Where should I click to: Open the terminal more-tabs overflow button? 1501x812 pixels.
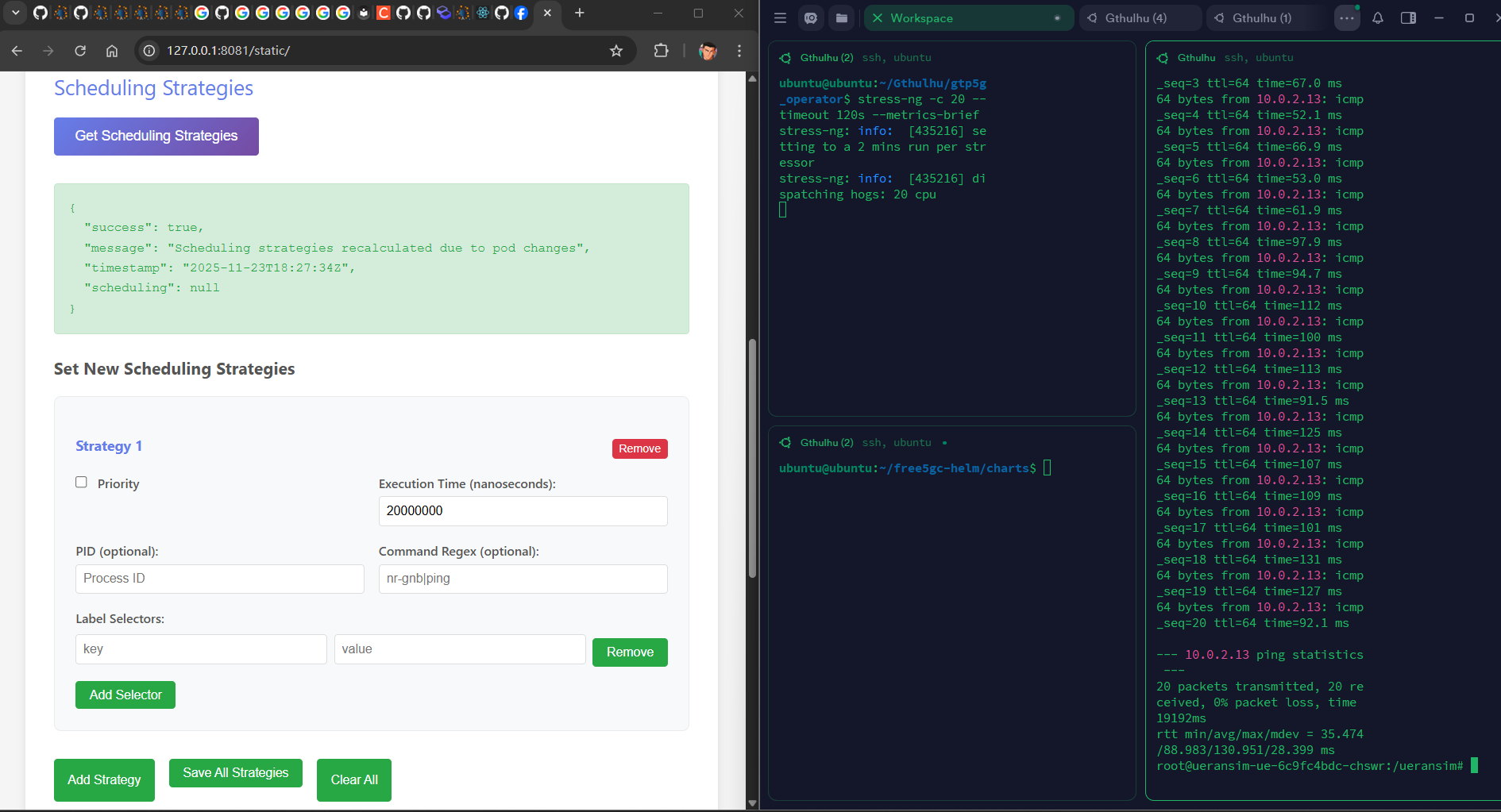[x=1347, y=18]
